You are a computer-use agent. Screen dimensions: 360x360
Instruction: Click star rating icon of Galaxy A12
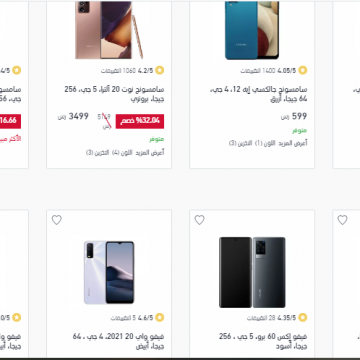click(303, 70)
